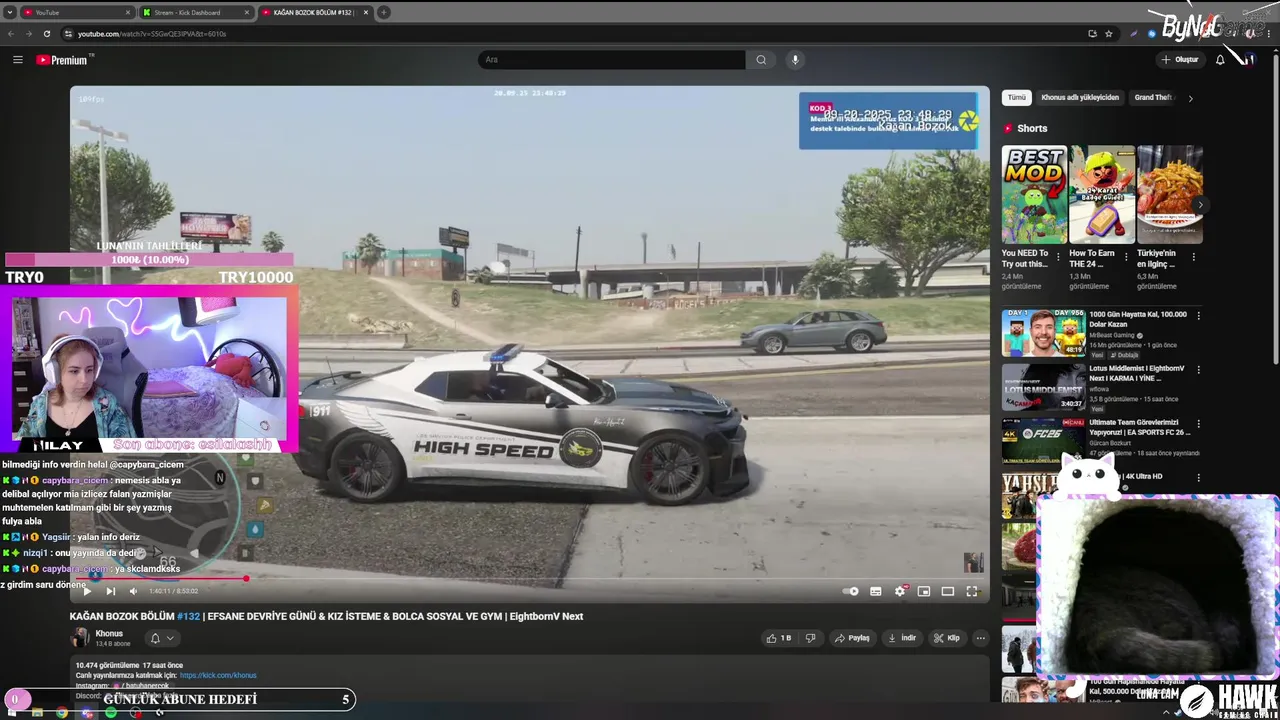Open the kick.com/khonus link

pos(218,675)
